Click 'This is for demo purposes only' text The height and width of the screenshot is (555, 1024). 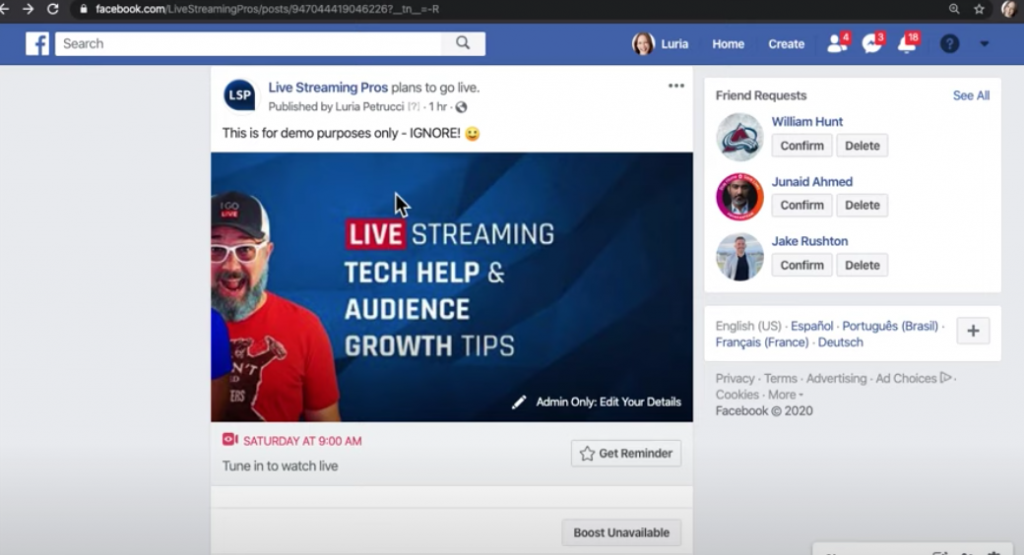(x=311, y=133)
